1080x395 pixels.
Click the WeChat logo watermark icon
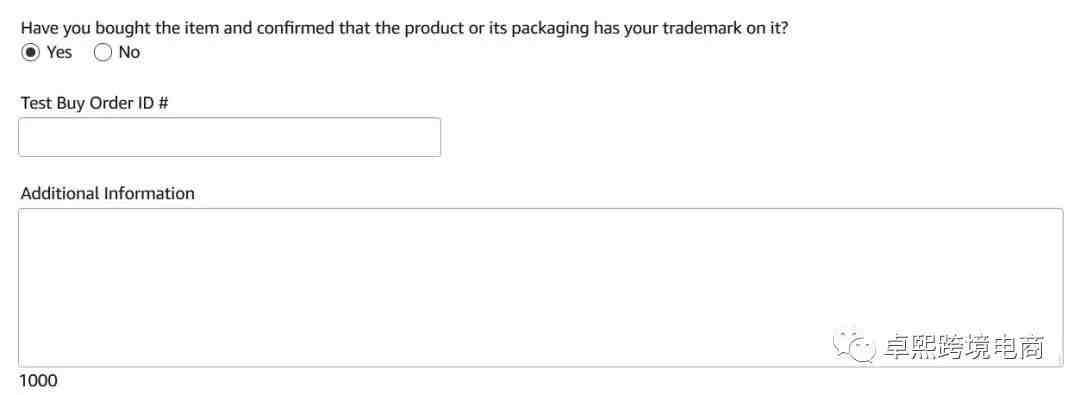[854, 343]
